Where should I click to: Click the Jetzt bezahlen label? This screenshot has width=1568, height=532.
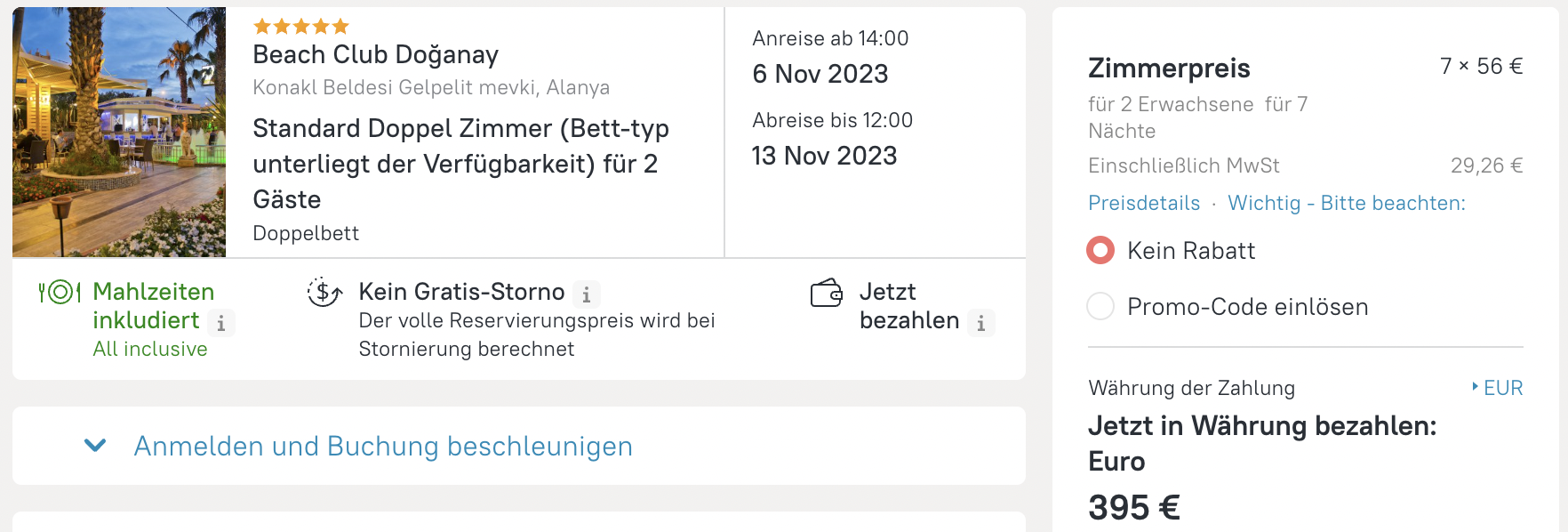point(909,306)
